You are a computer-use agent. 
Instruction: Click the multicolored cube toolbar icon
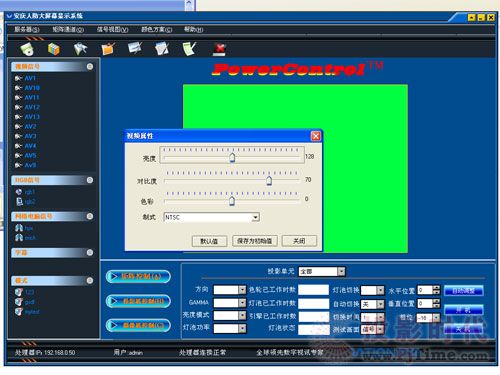53,49
